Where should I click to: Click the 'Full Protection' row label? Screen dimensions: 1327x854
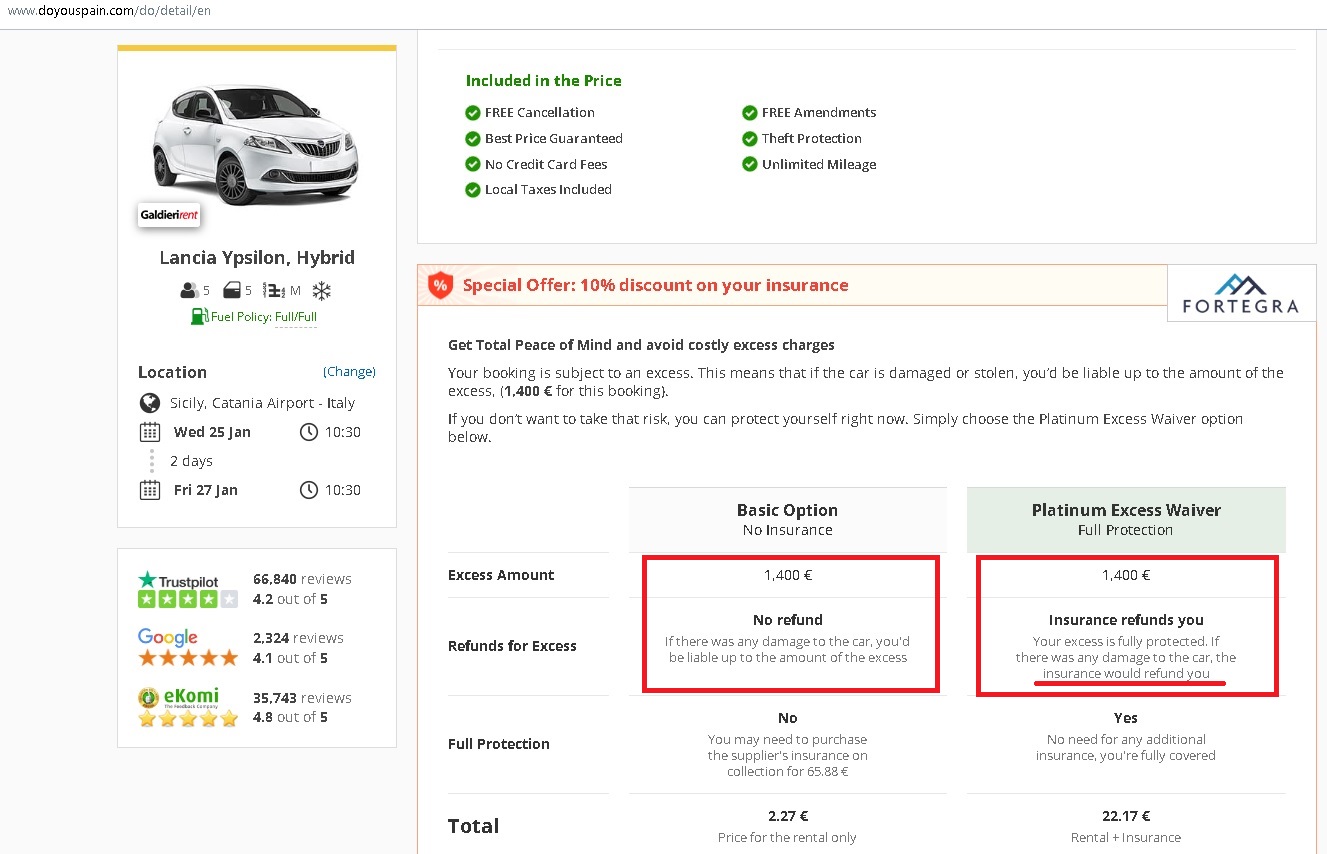[x=499, y=744]
